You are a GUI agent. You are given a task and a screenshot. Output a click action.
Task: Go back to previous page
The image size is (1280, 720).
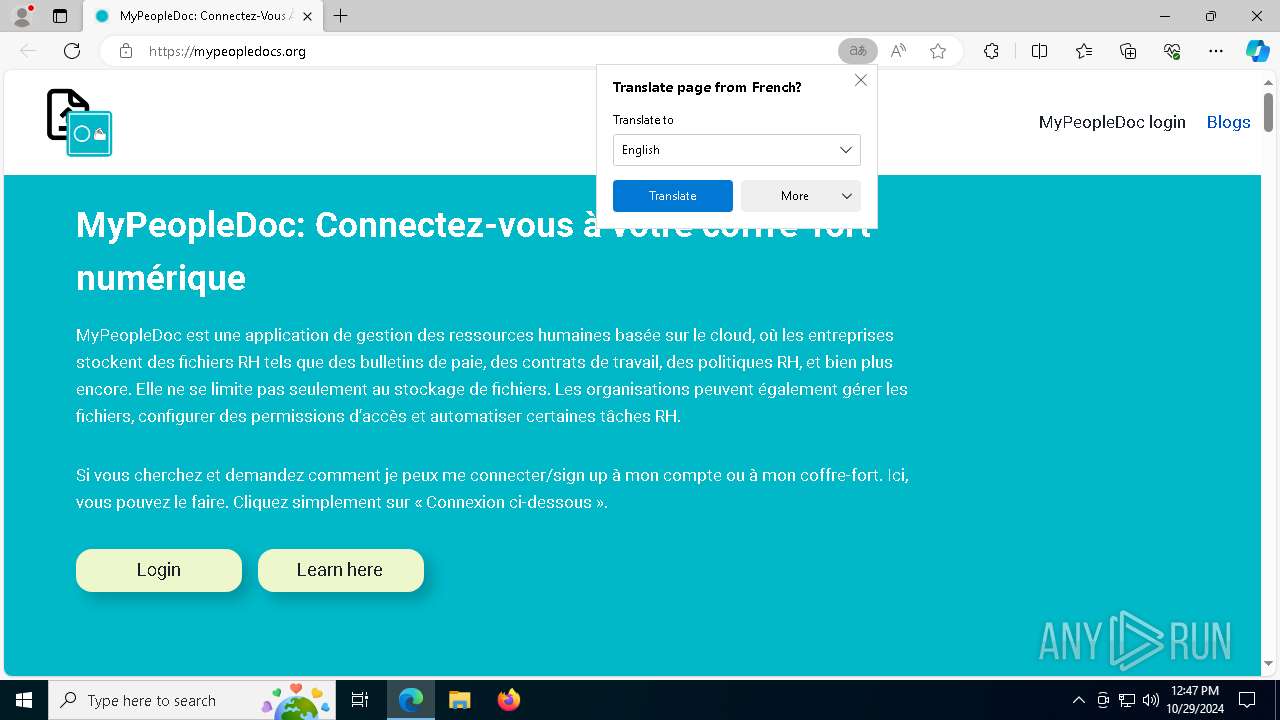pyautogui.click(x=28, y=51)
